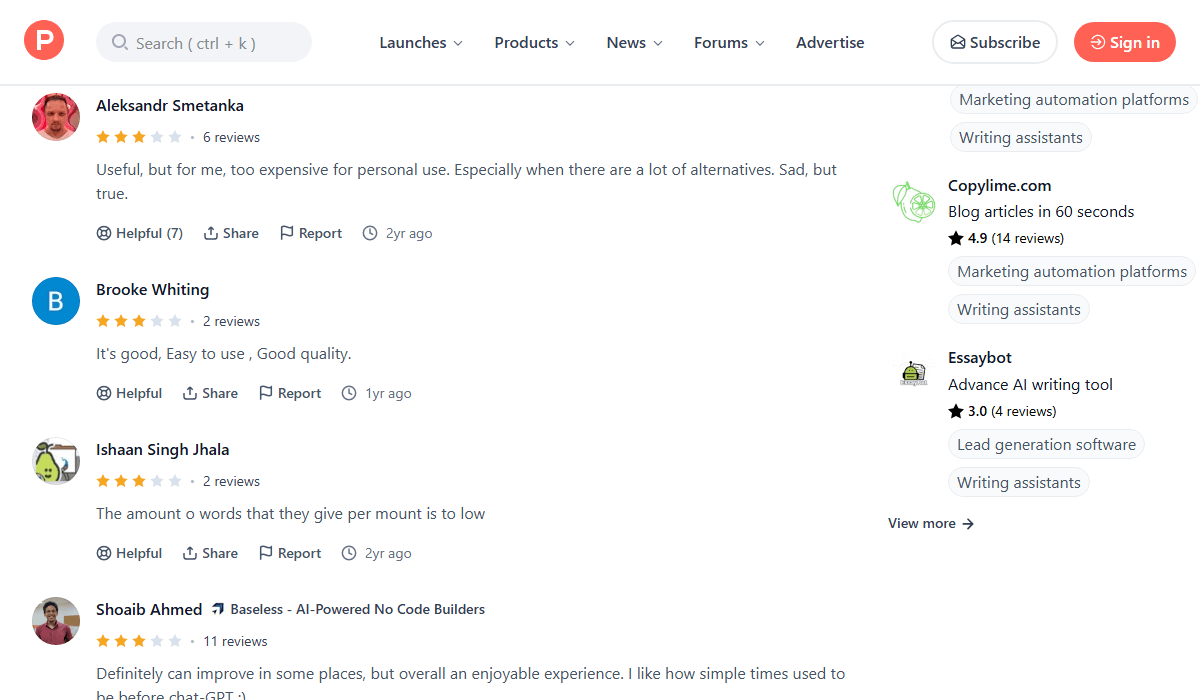Image resolution: width=1200 pixels, height=700 pixels.
Task: Go to the Advertise page
Action: pyautogui.click(x=830, y=43)
